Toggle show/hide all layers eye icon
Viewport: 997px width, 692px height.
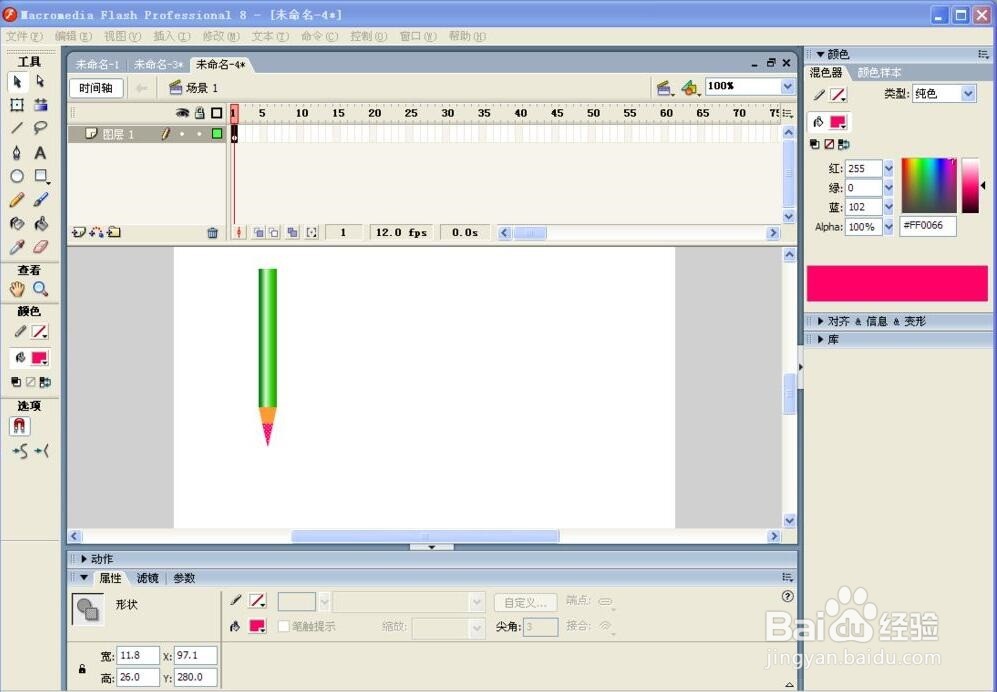click(182, 113)
